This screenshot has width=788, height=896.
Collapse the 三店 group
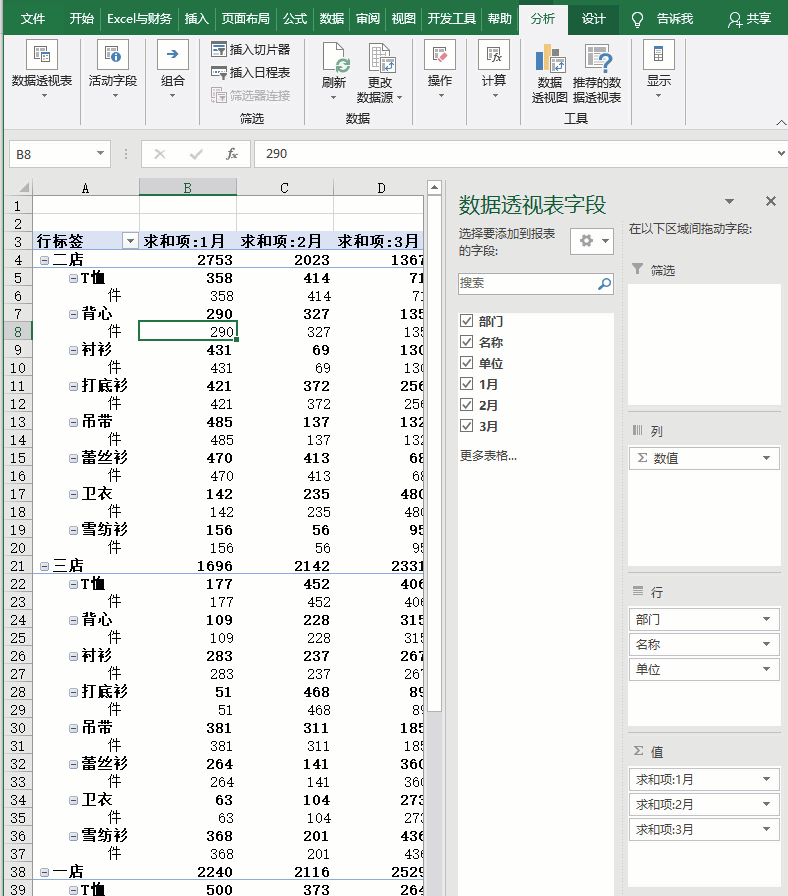(x=44, y=566)
